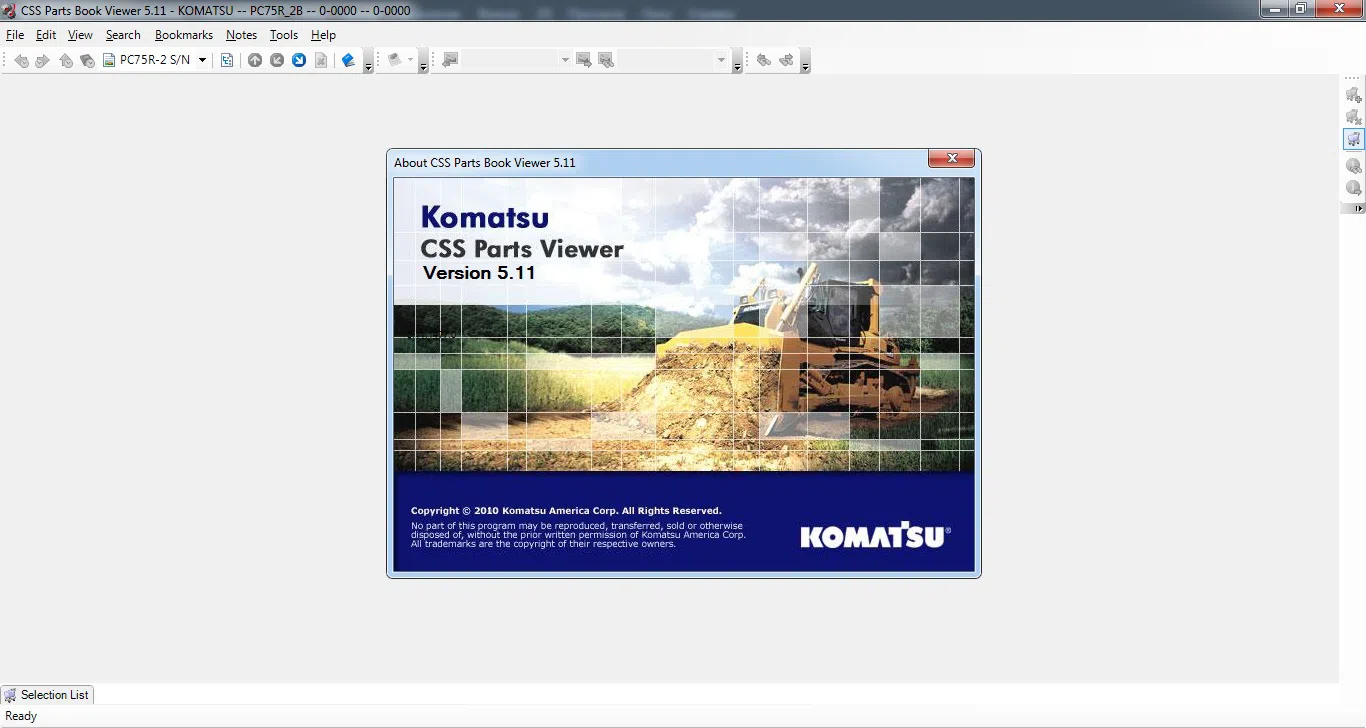This screenshot has height=728, width=1366.
Task: Open the Bookmarks menu
Action: pyautogui.click(x=184, y=35)
